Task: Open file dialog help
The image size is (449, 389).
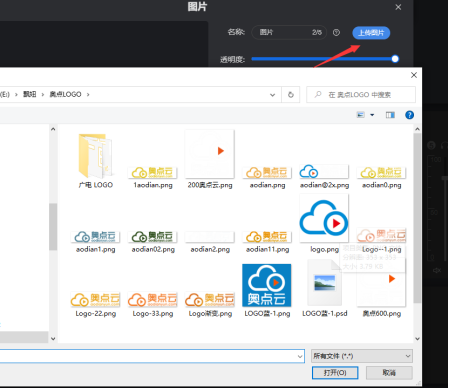Action: click(x=409, y=115)
